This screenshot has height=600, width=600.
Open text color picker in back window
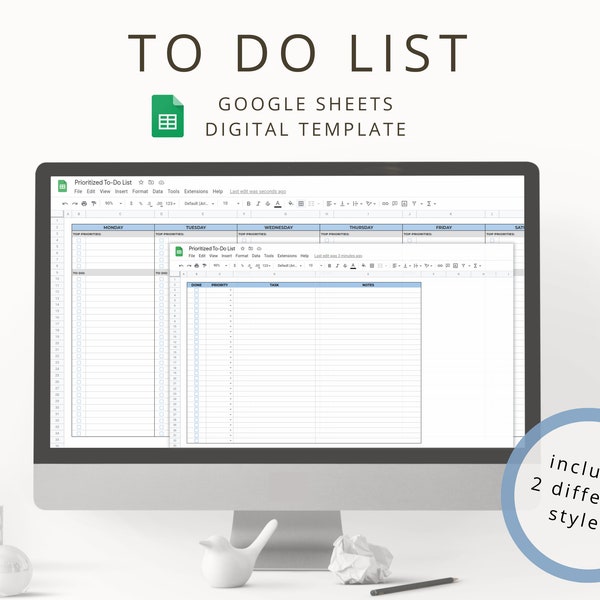278,204
